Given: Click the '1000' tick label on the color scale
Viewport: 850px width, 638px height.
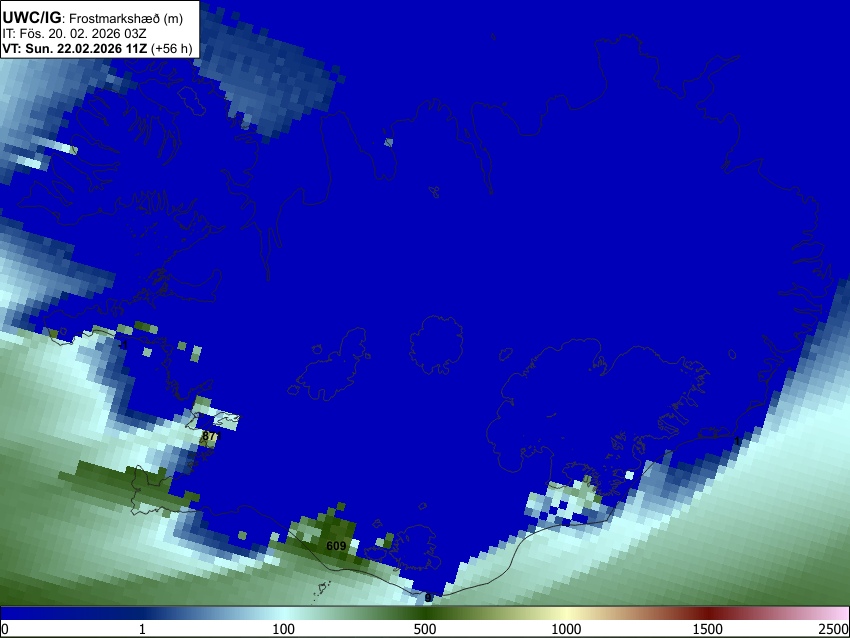Looking at the screenshot, I should (566, 629).
